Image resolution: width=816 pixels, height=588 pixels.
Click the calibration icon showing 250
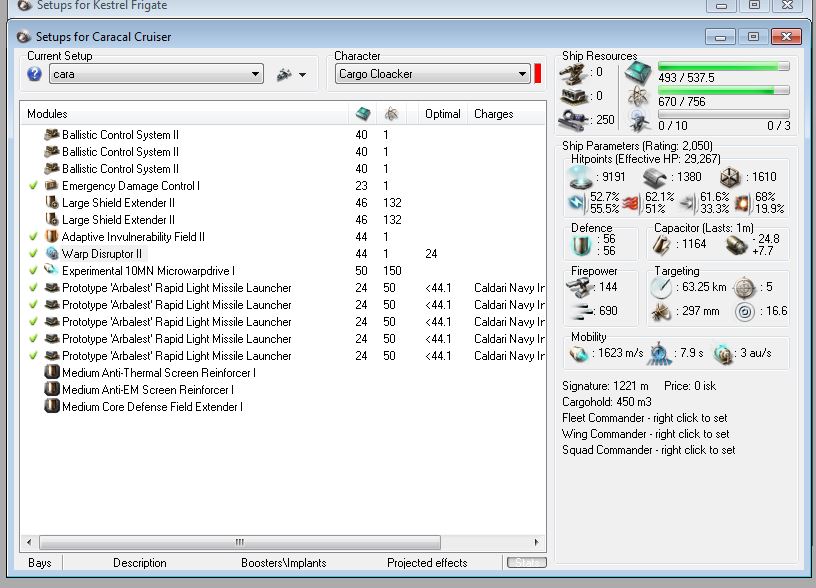click(573, 120)
